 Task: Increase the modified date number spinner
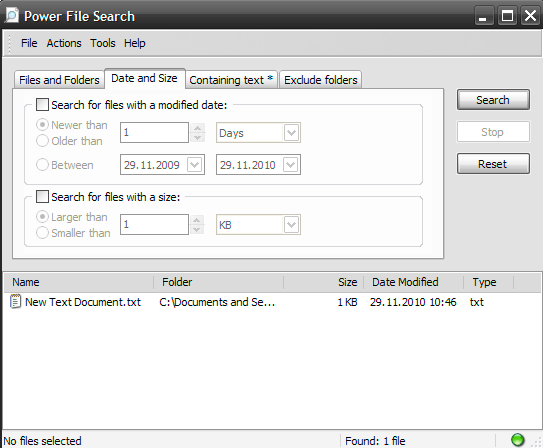[197, 128]
